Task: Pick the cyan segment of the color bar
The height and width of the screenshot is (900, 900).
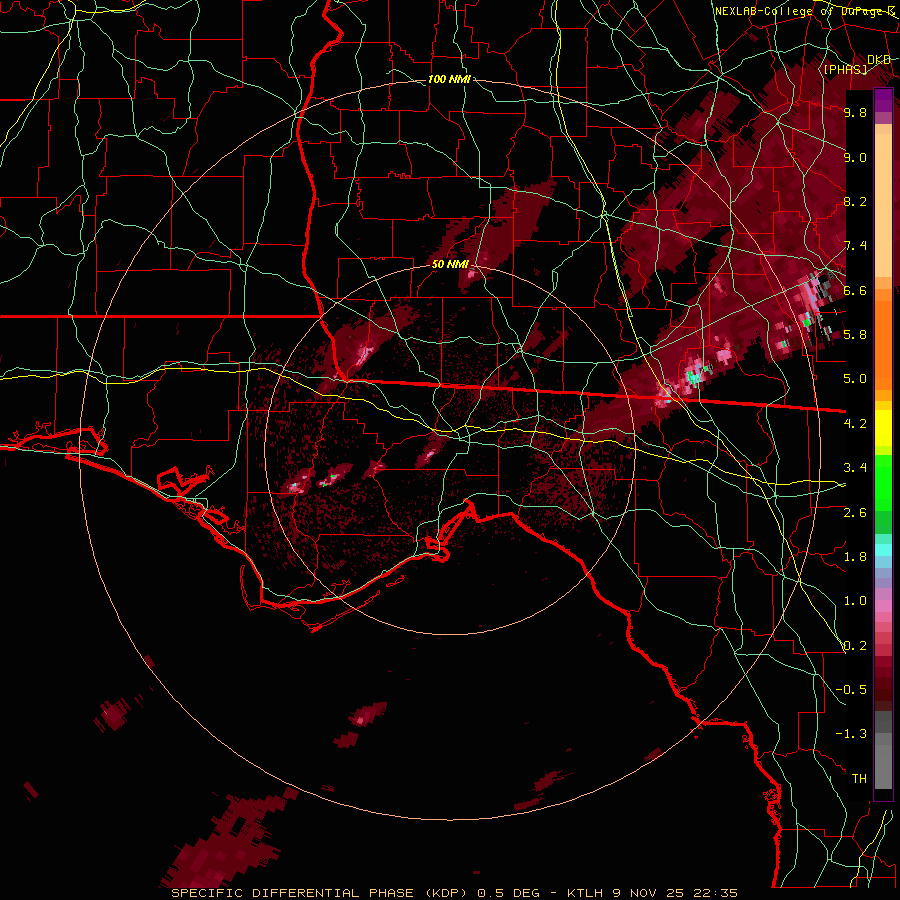Action: pos(883,550)
